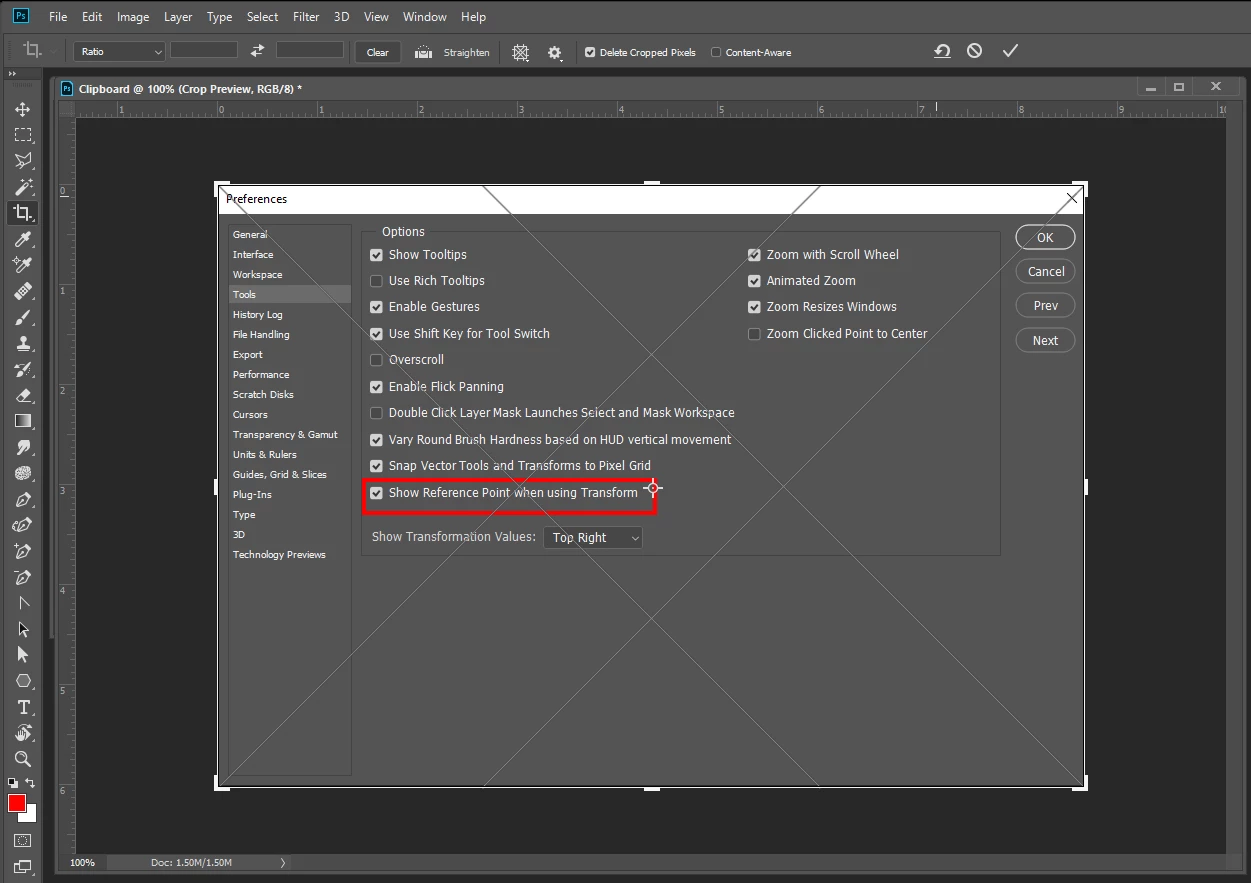Enable Content-Aware crop option
Viewport: 1251px width, 883px height.
tap(716, 52)
